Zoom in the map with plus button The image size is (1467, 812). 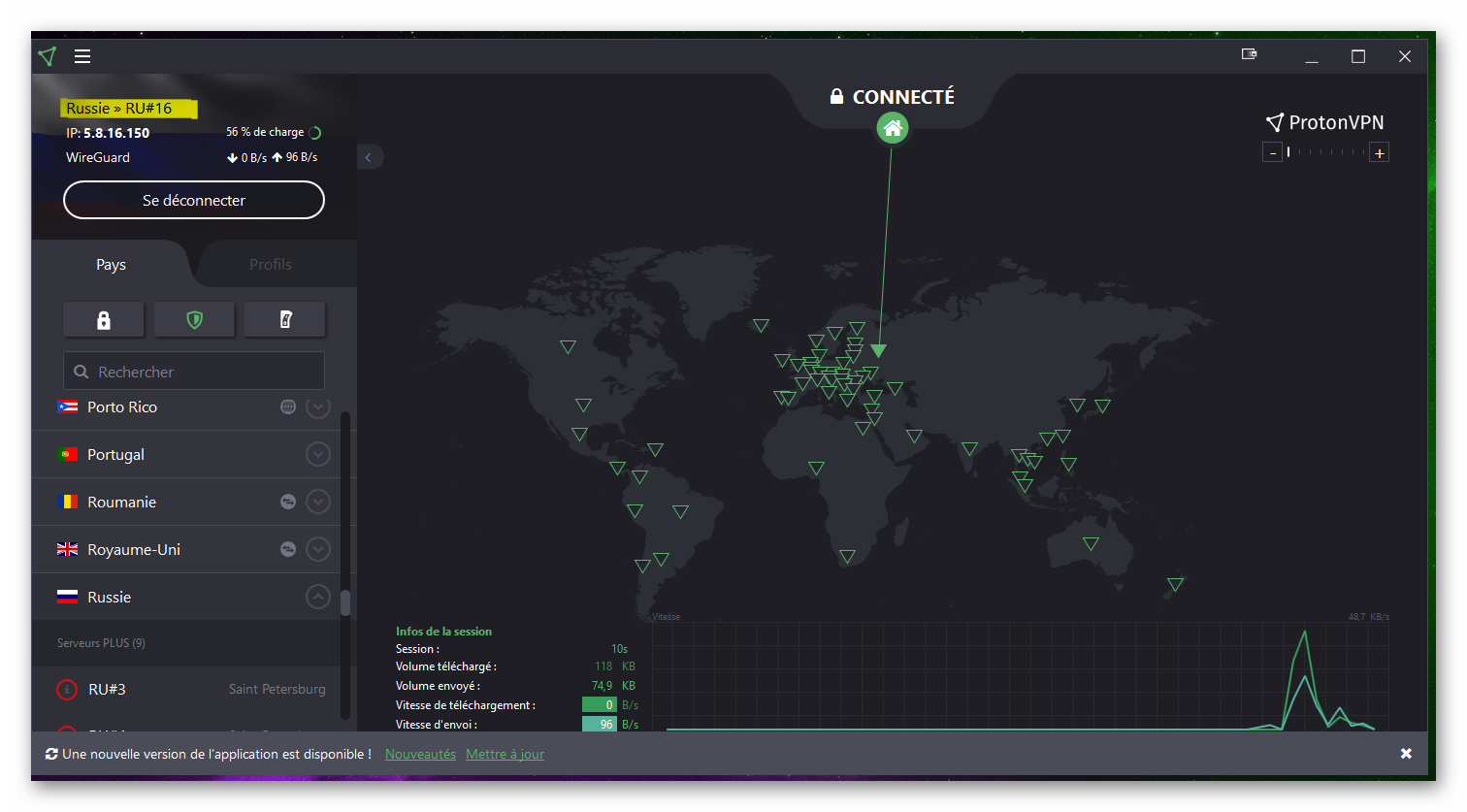pyautogui.click(x=1380, y=152)
